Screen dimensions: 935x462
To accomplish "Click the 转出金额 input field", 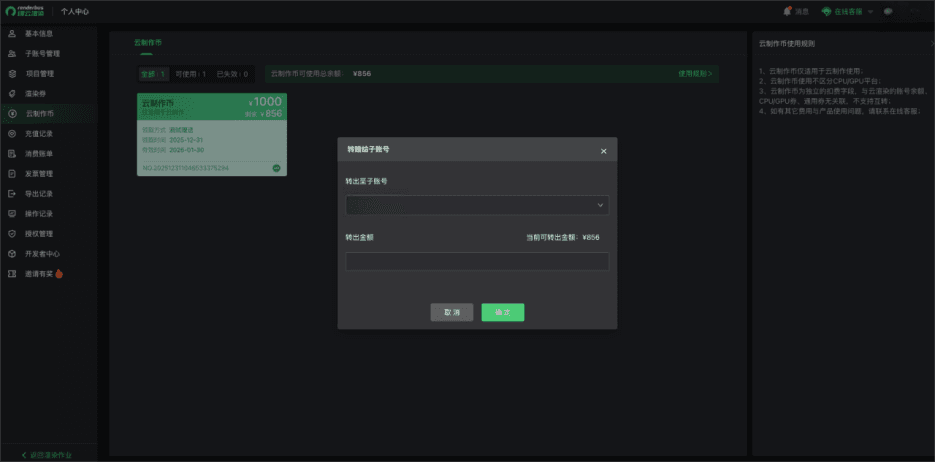I will click(476, 261).
